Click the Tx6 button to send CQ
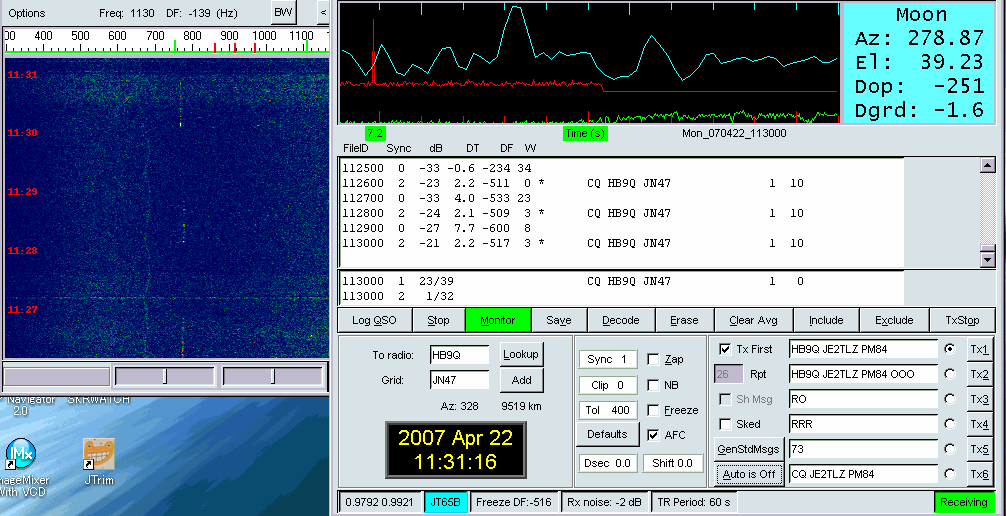 (x=979, y=474)
